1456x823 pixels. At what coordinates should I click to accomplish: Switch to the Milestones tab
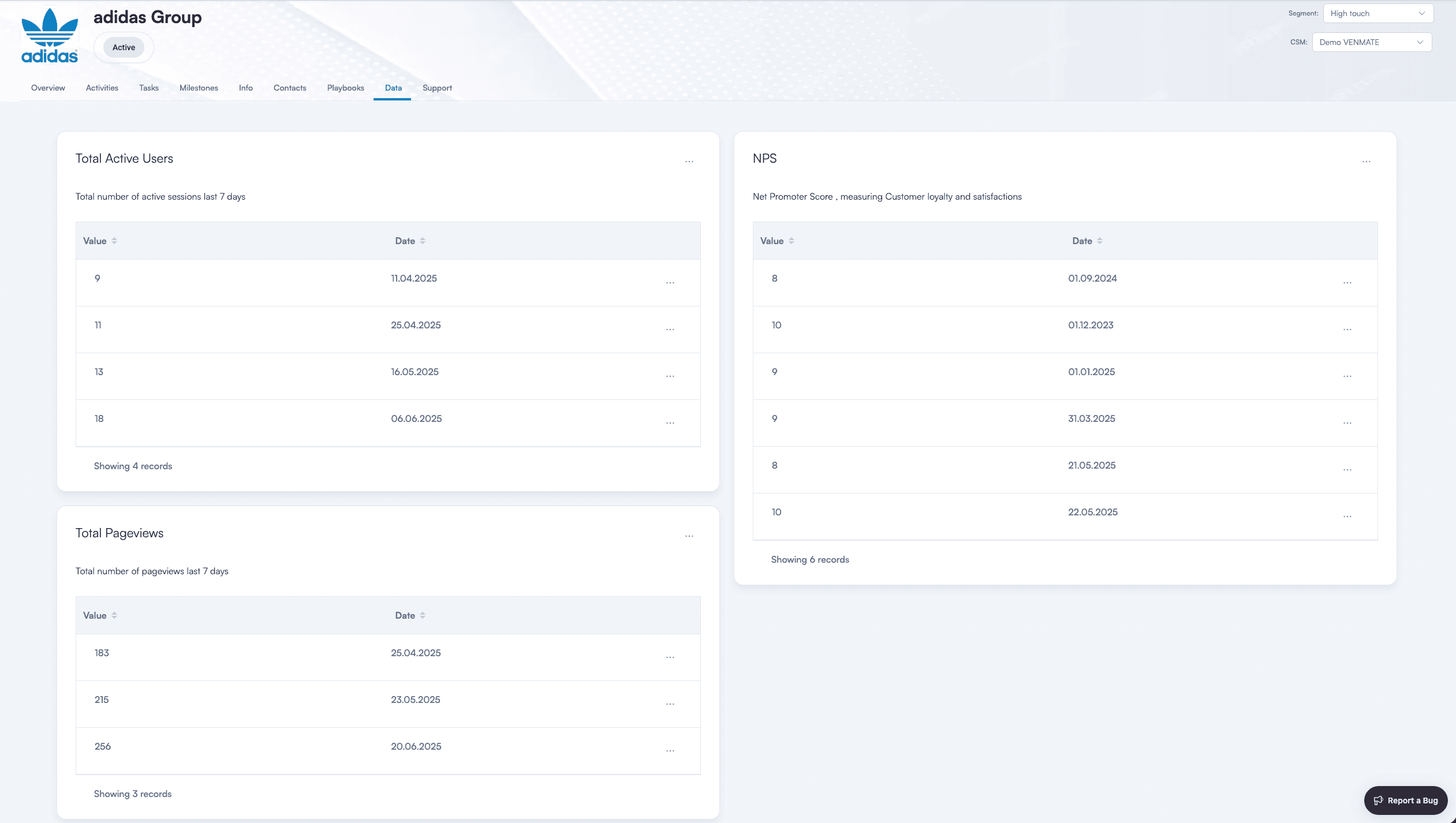click(x=199, y=88)
